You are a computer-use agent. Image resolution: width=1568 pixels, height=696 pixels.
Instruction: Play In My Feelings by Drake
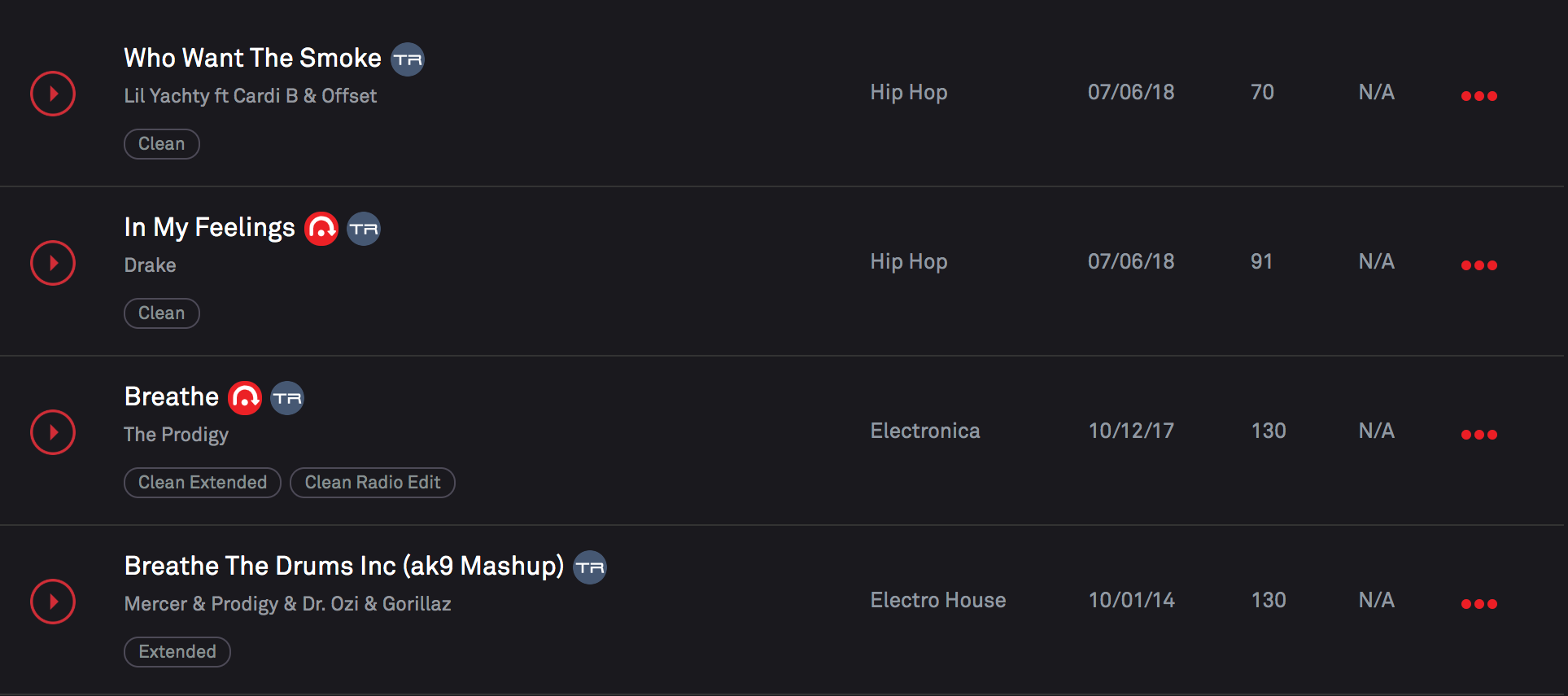[53, 263]
